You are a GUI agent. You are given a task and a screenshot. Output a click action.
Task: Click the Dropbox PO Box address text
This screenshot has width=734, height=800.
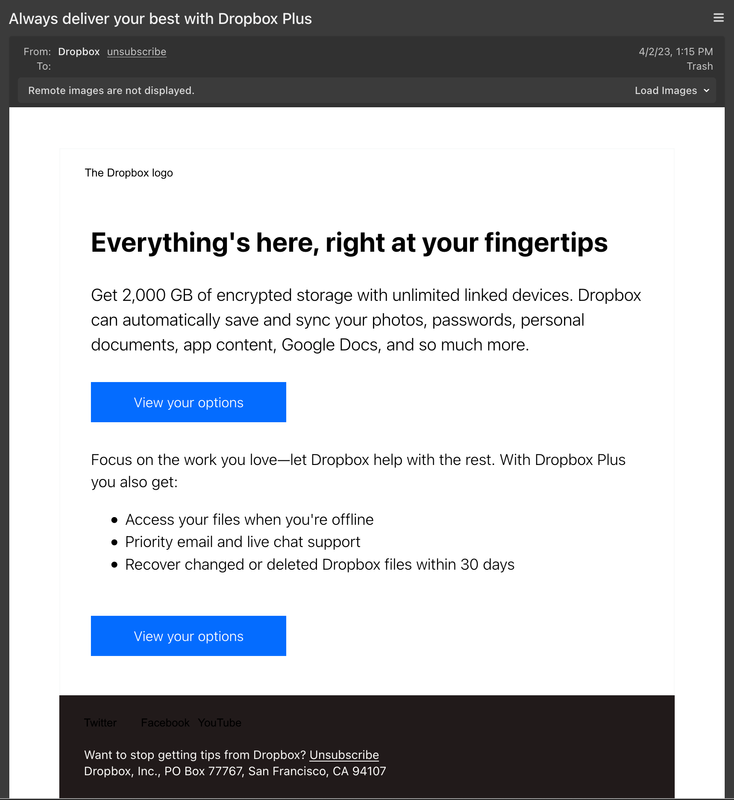(x=235, y=772)
